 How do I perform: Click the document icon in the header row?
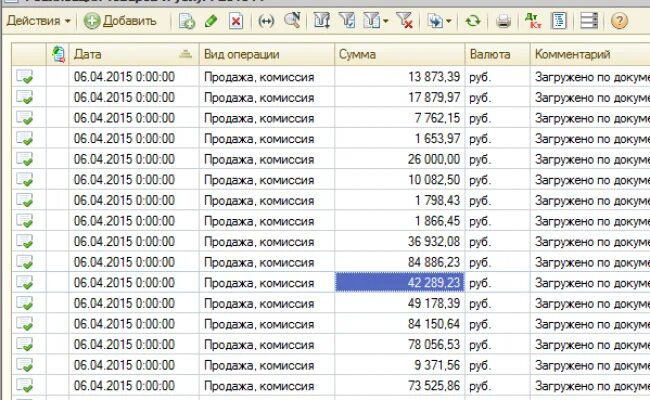[x=58, y=54]
